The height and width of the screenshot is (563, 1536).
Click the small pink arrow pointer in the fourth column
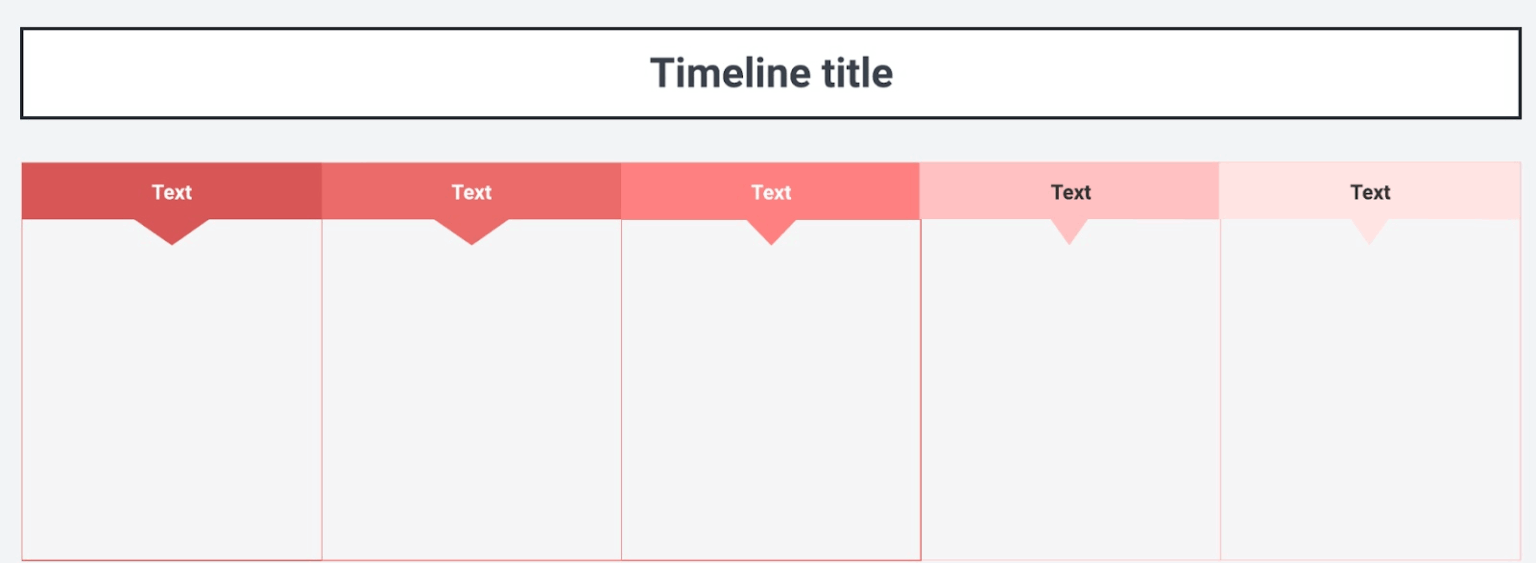pos(1069,230)
